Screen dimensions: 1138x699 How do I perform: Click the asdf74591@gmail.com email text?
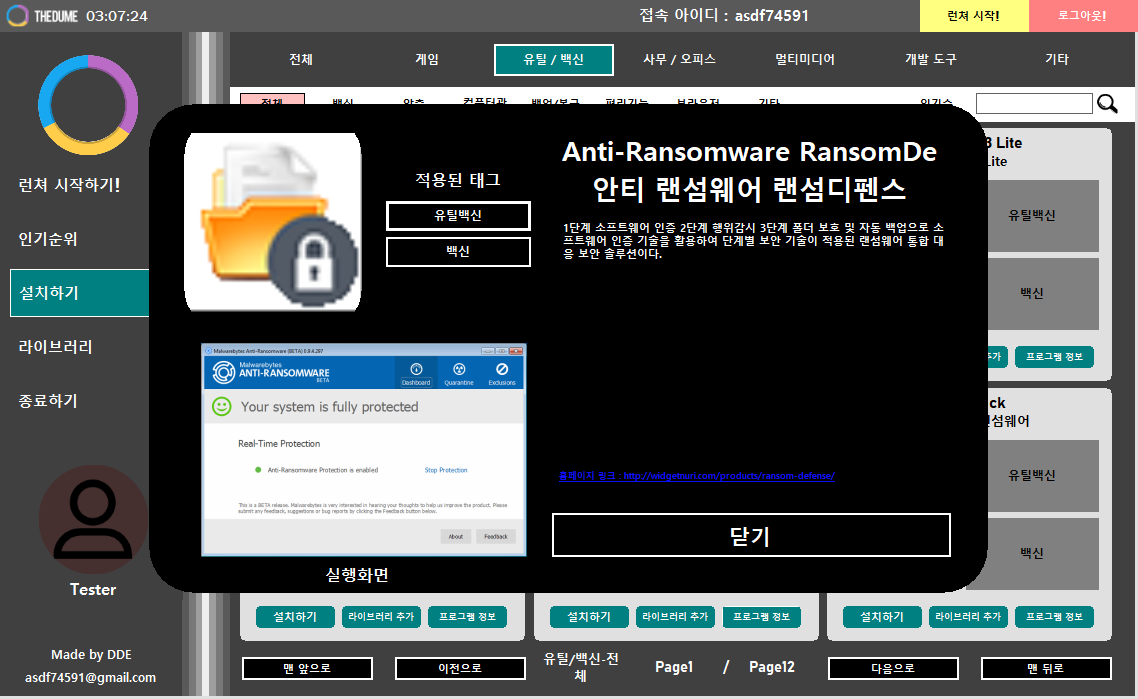coord(91,677)
